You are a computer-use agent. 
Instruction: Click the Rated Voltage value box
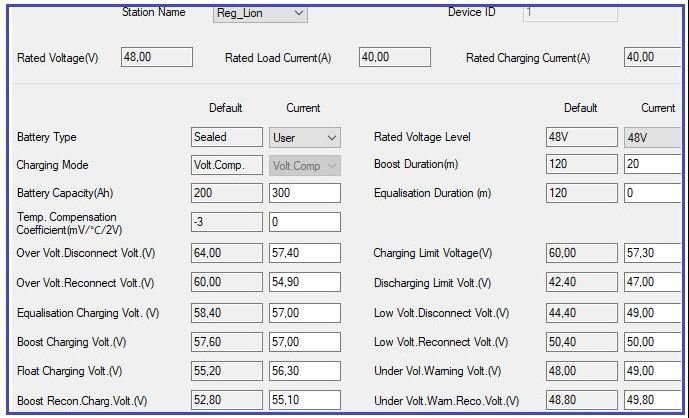156,57
